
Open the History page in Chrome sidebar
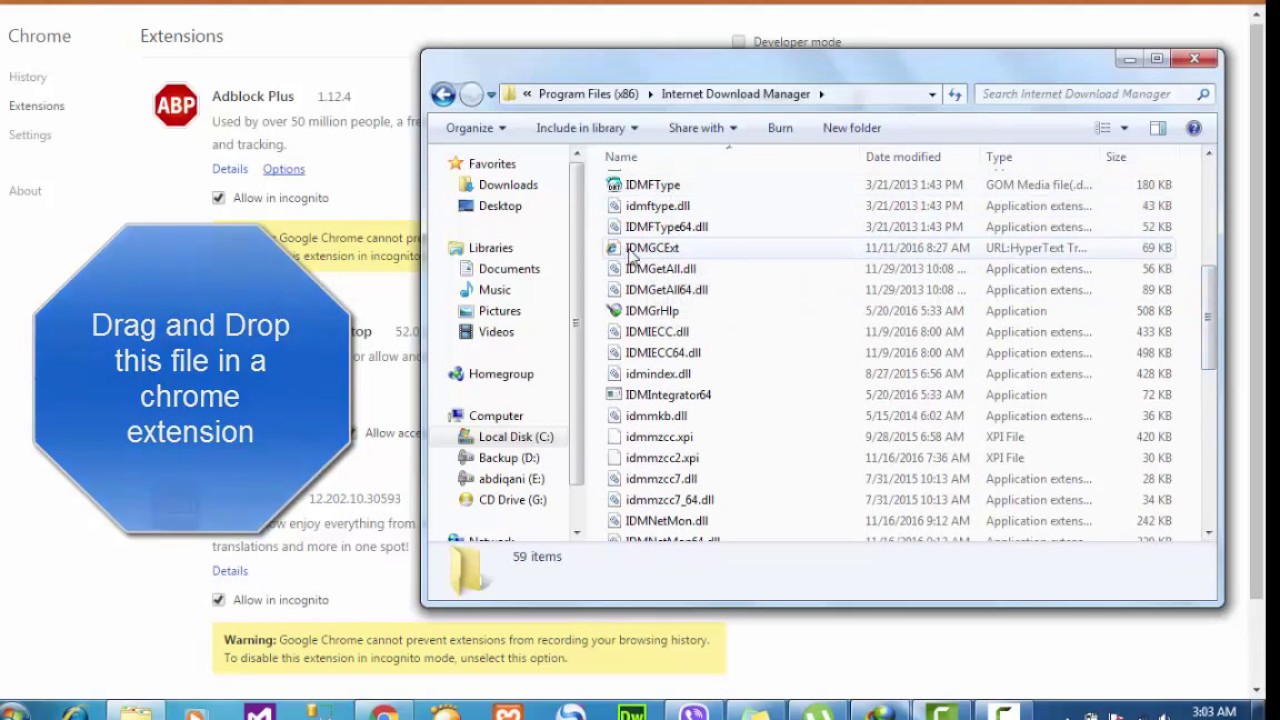(28, 77)
